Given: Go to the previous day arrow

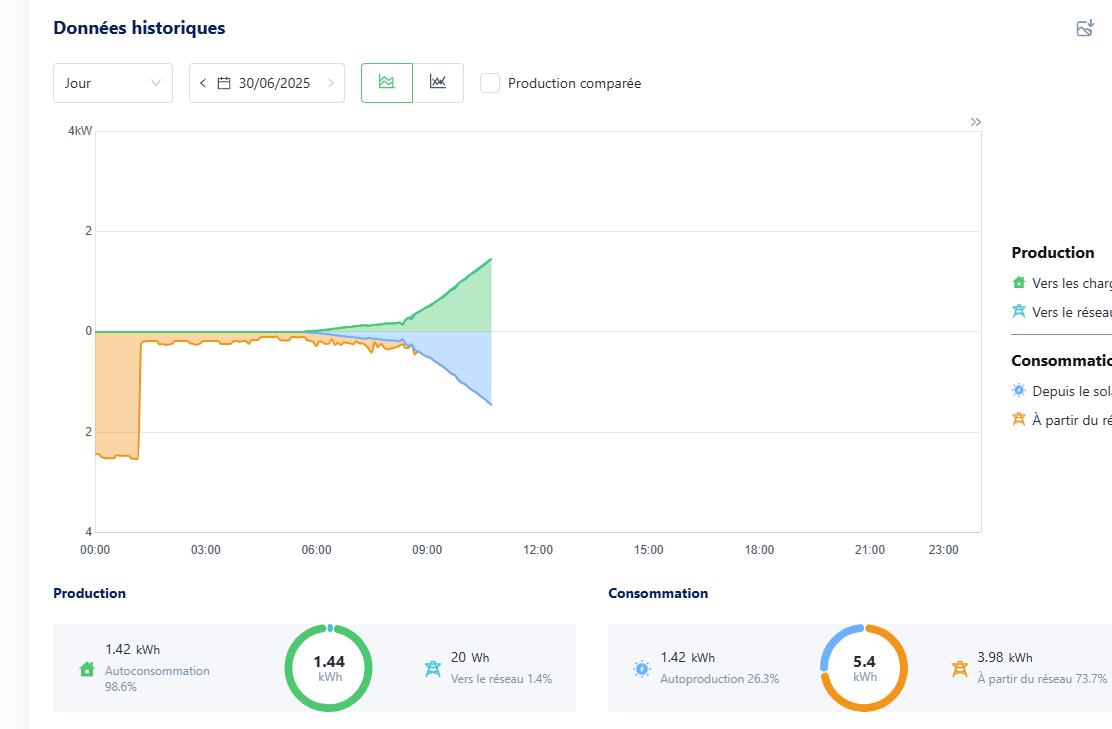Looking at the screenshot, I should (203, 83).
